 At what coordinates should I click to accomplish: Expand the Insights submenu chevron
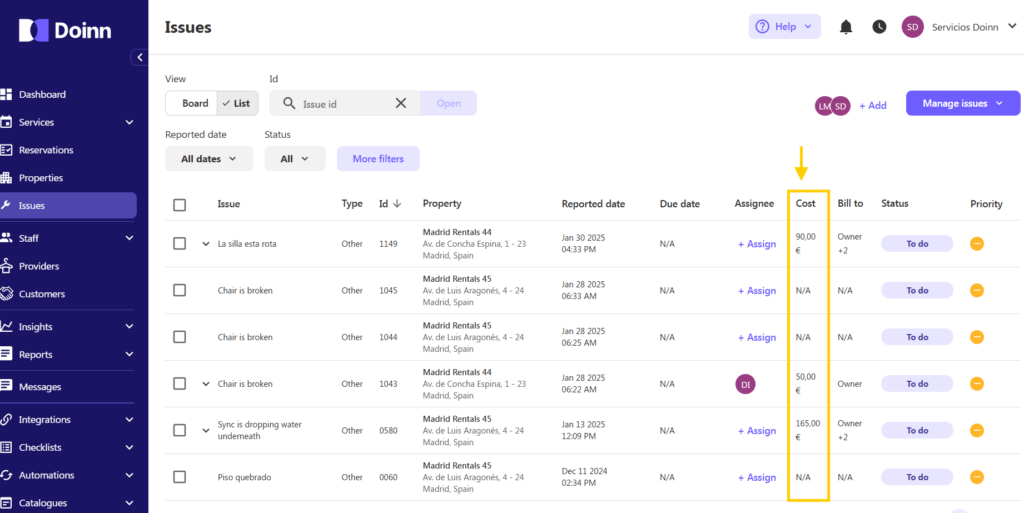129,327
